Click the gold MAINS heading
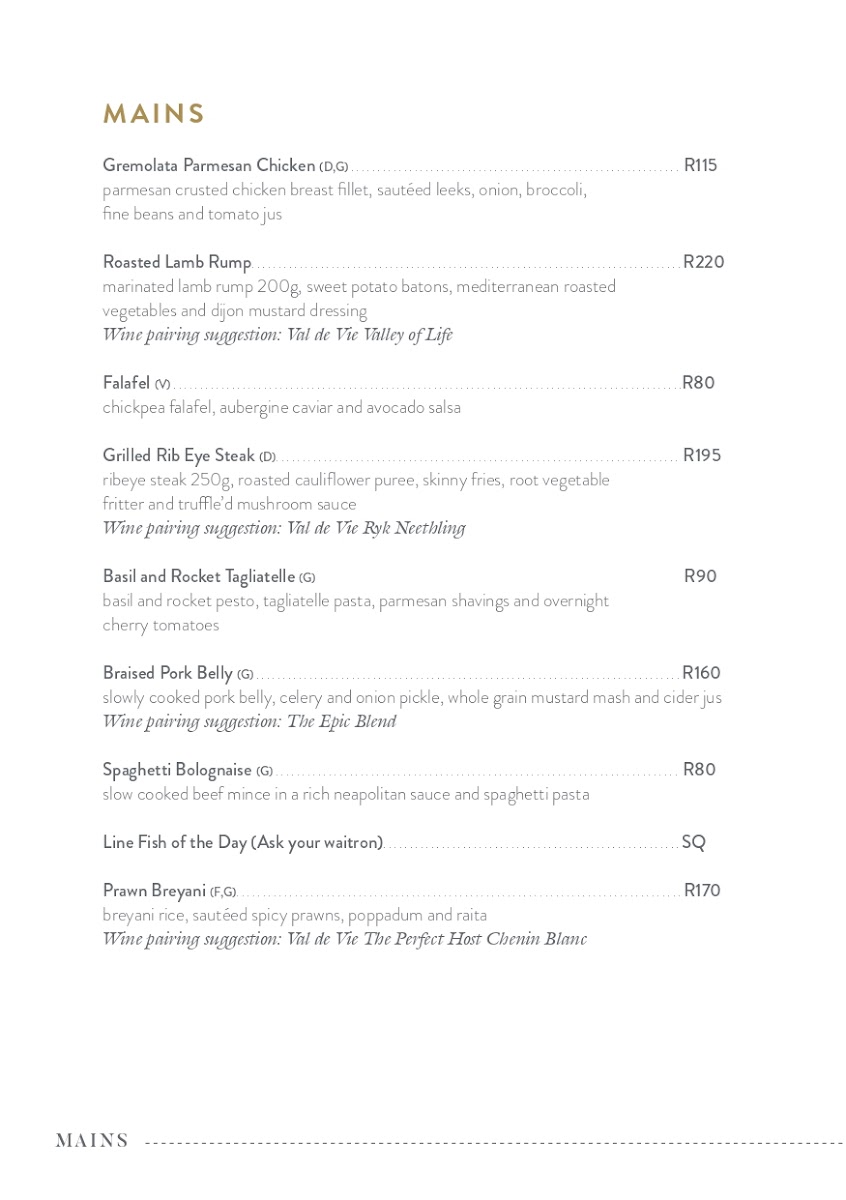 (x=154, y=114)
